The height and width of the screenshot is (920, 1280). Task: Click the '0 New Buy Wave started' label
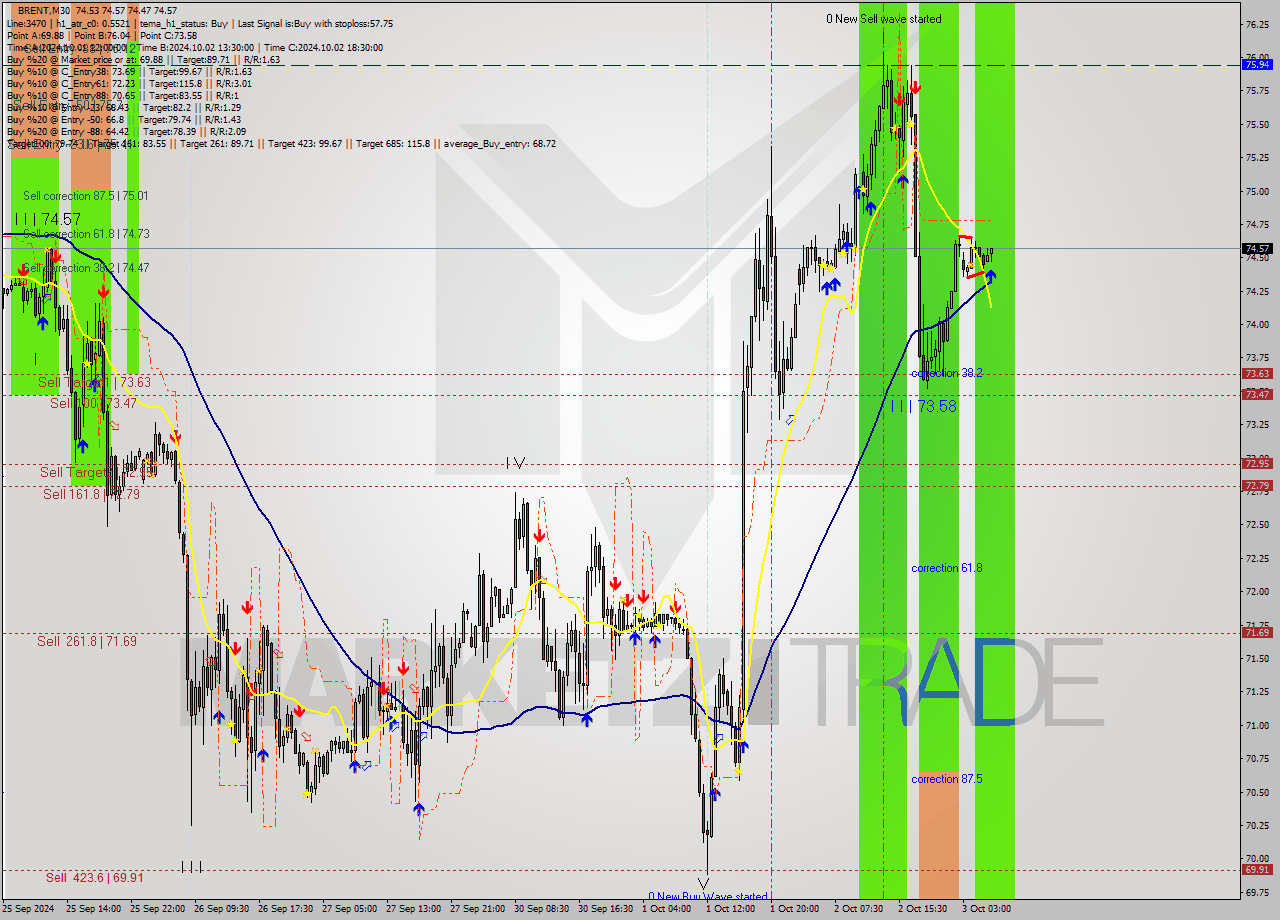click(x=707, y=897)
